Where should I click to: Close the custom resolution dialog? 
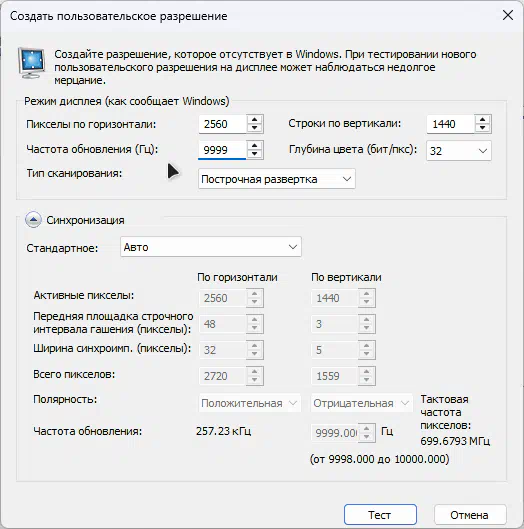[x=508, y=15]
